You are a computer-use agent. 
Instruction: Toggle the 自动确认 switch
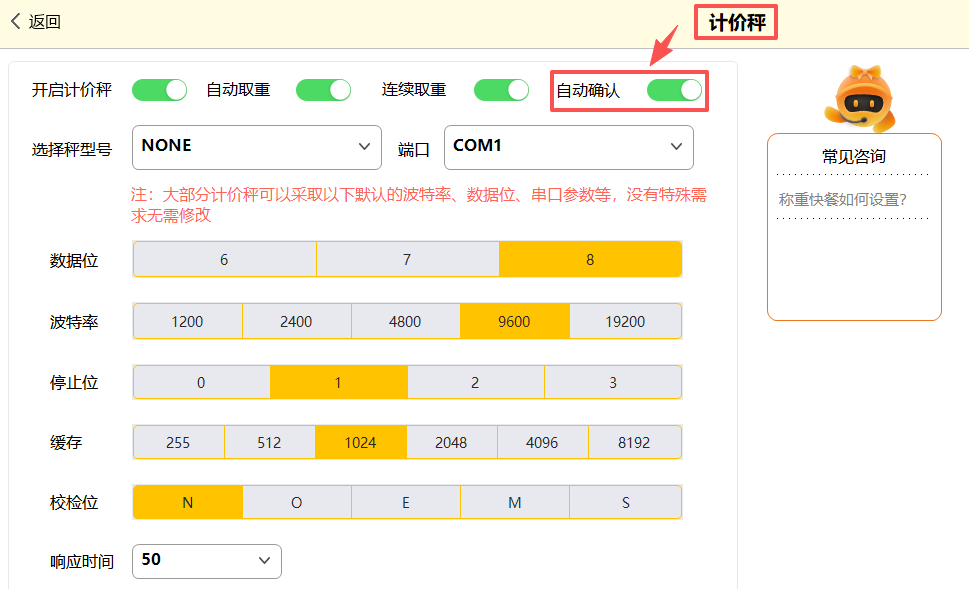coord(674,90)
